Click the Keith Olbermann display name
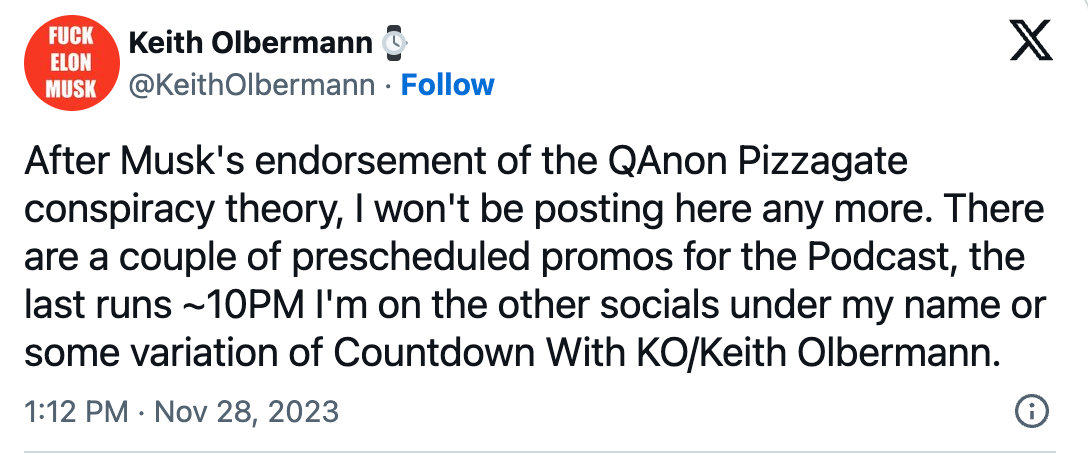The height and width of the screenshot is (460, 1088). tap(249, 44)
